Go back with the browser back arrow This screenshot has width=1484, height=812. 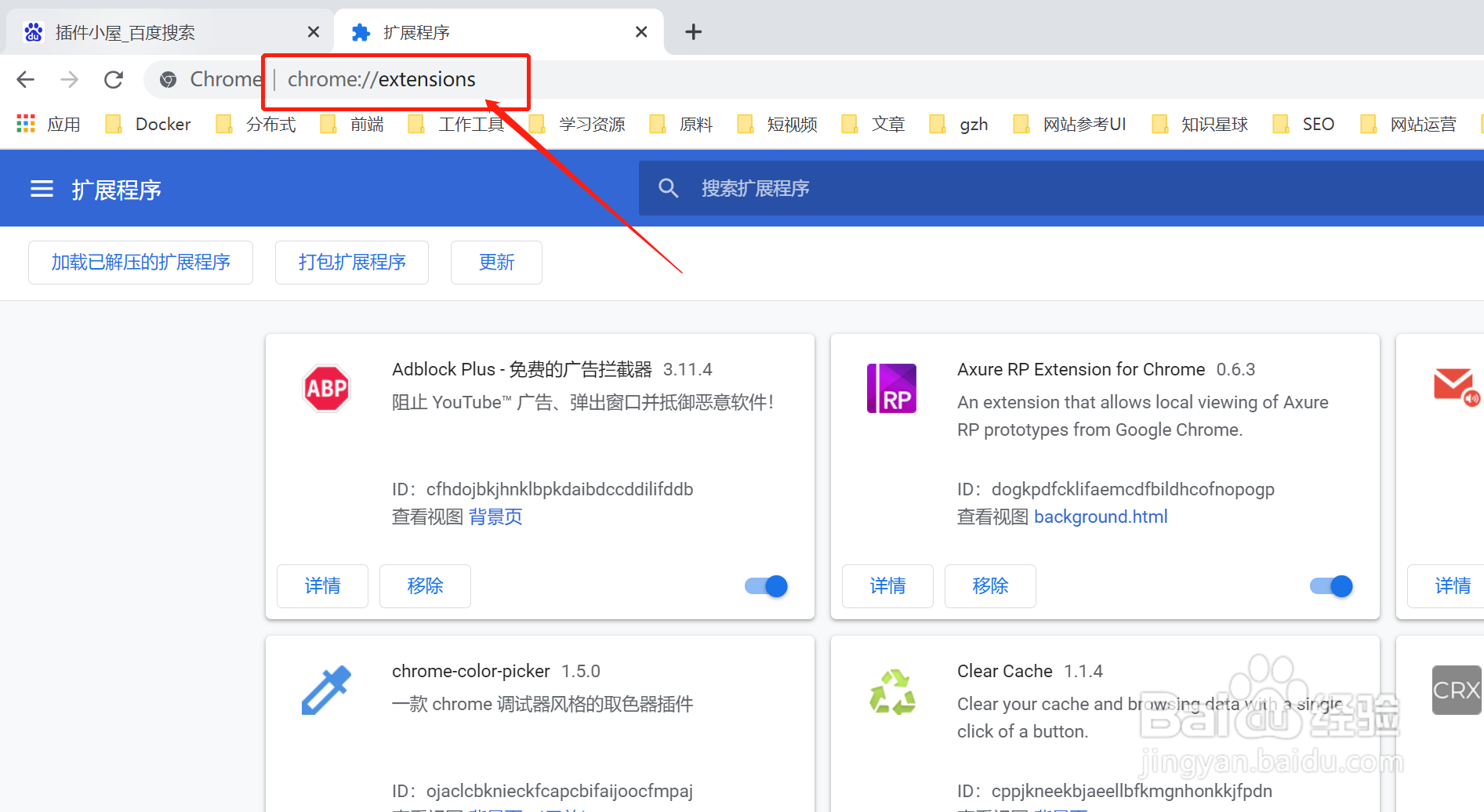click(26, 79)
